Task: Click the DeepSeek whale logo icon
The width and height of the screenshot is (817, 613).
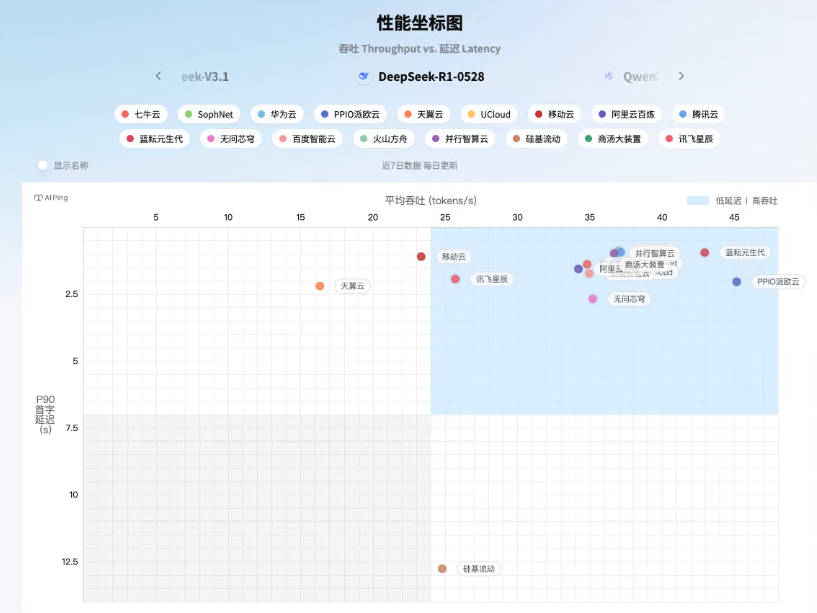Action: coord(364,76)
